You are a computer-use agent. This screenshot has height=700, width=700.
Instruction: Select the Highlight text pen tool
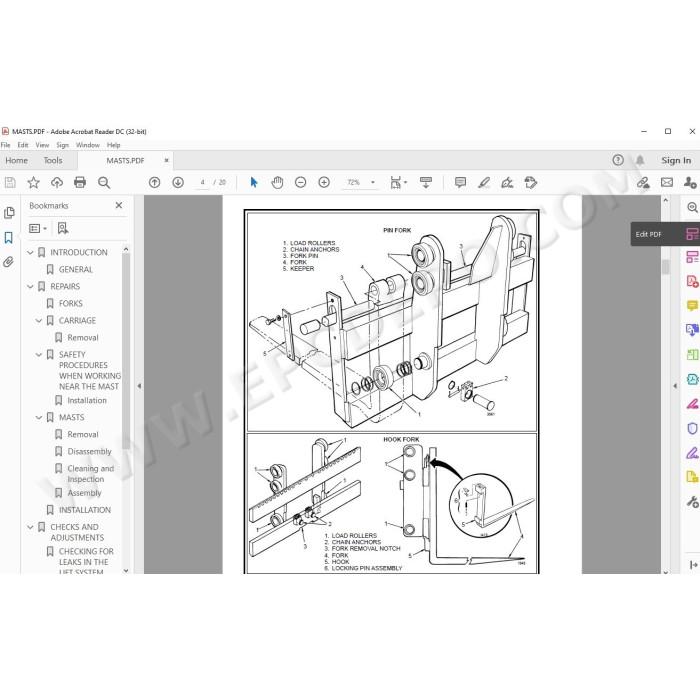pyautogui.click(x=484, y=182)
